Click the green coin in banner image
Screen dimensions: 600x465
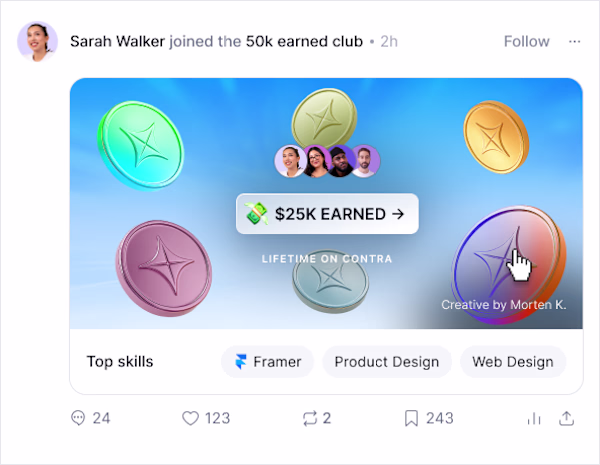[x=140, y=146]
